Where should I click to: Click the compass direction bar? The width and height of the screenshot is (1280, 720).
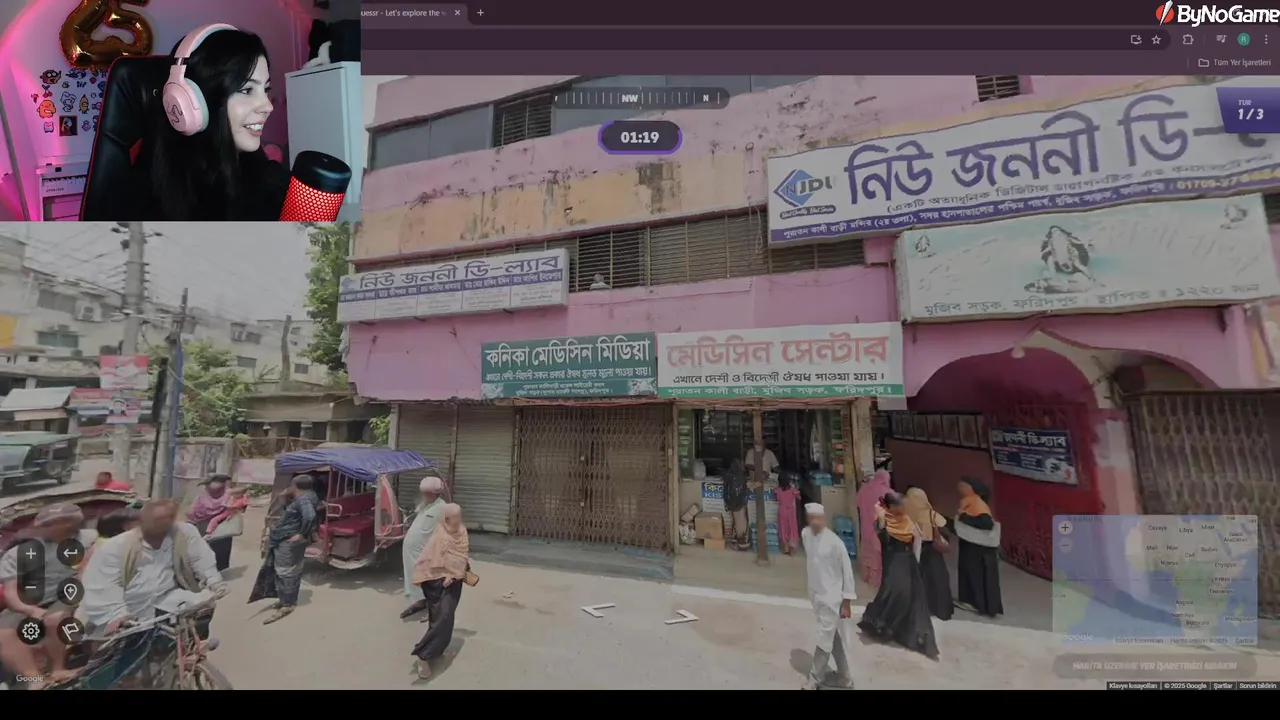[640, 98]
